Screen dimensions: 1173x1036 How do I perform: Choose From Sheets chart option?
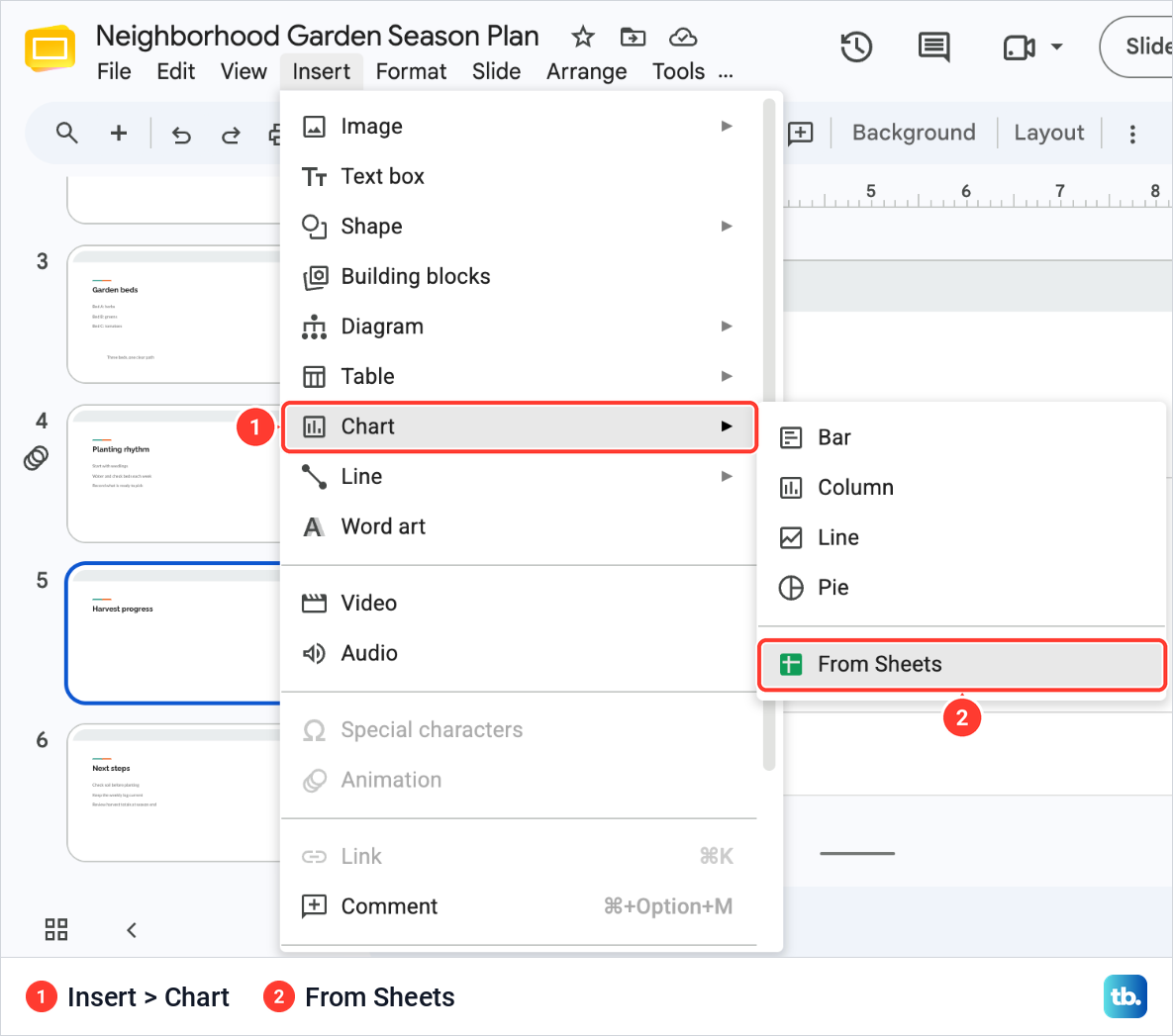[962, 664]
